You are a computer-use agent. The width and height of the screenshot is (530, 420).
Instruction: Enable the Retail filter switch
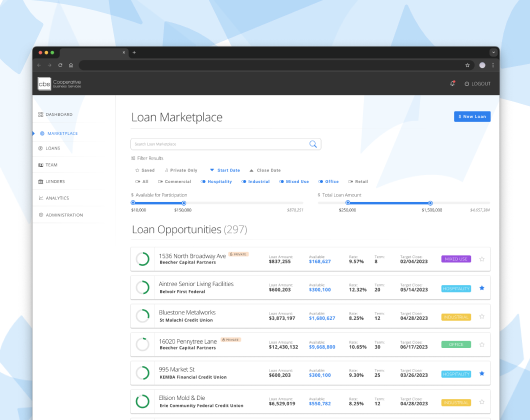(358, 181)
